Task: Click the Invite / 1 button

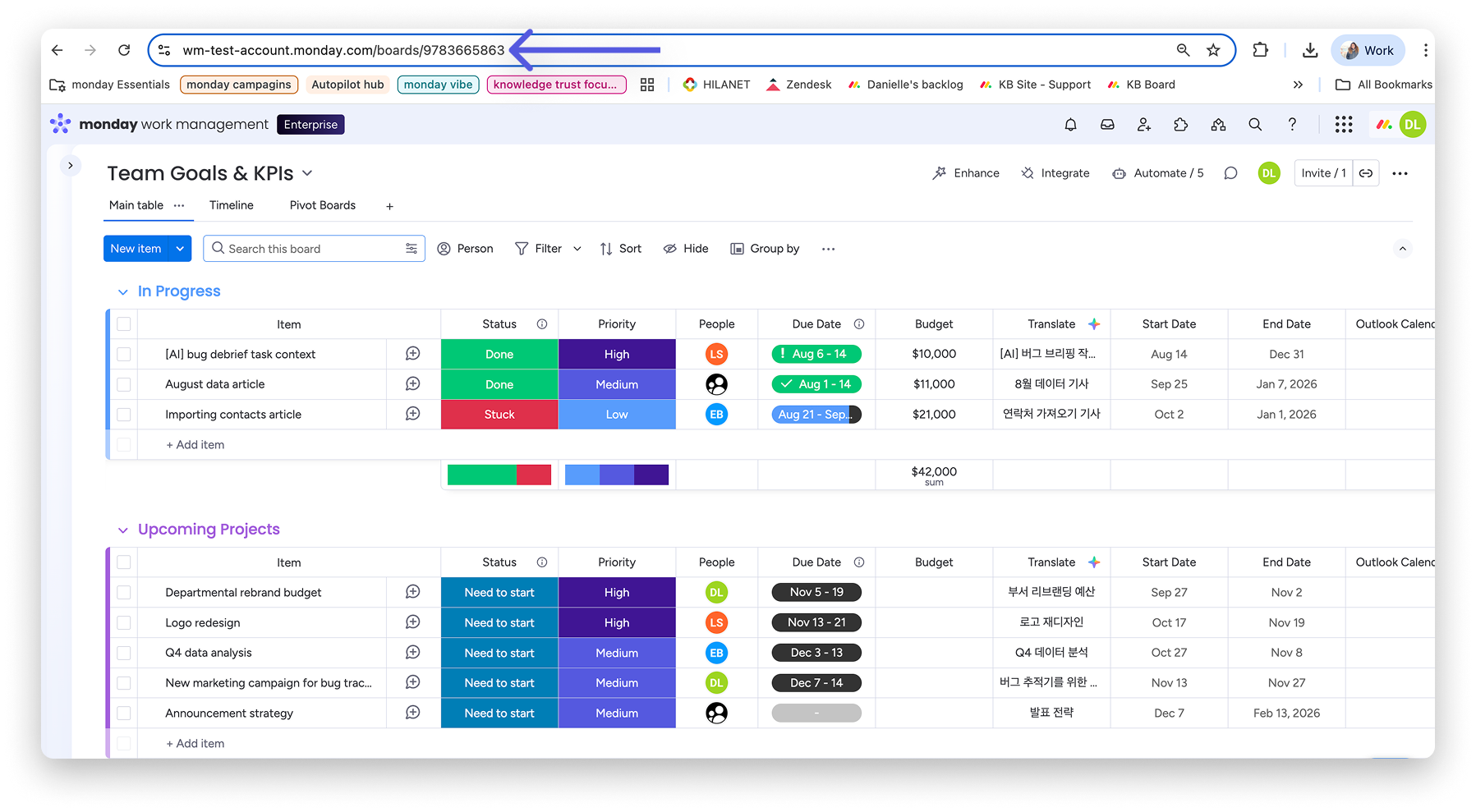Action: click(1323, 173)
